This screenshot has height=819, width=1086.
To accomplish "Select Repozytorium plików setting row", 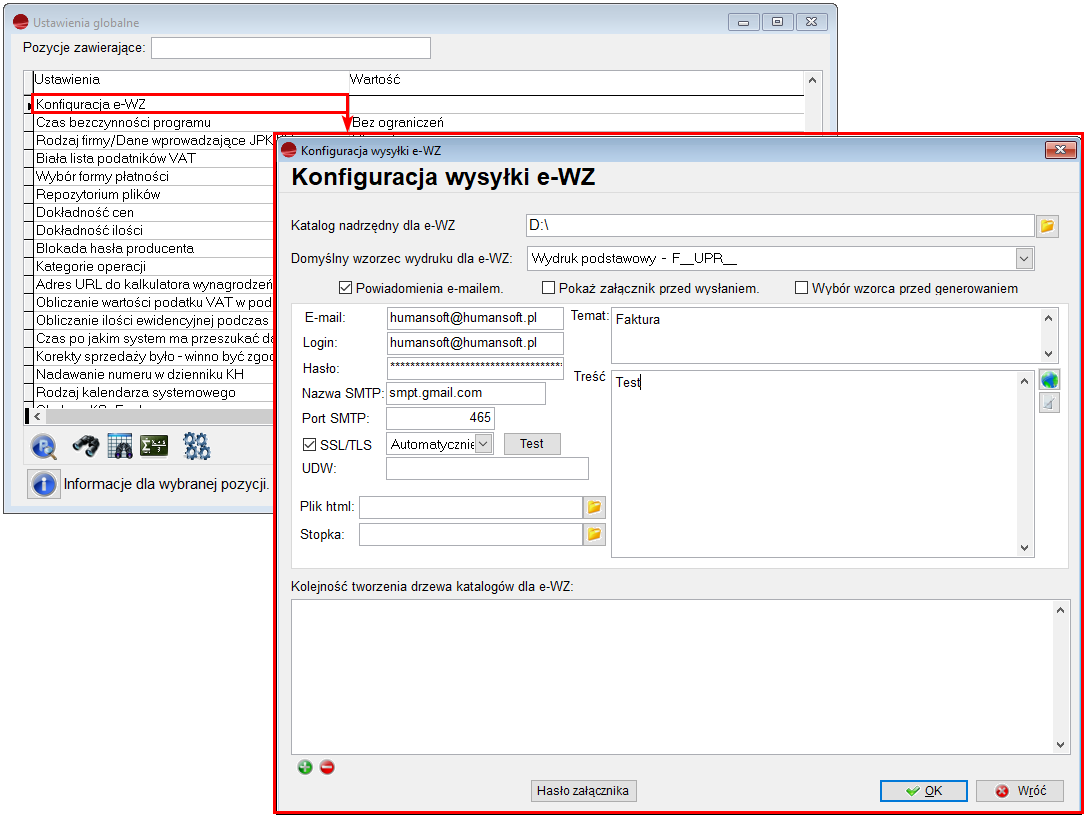I will pos(98,194).
